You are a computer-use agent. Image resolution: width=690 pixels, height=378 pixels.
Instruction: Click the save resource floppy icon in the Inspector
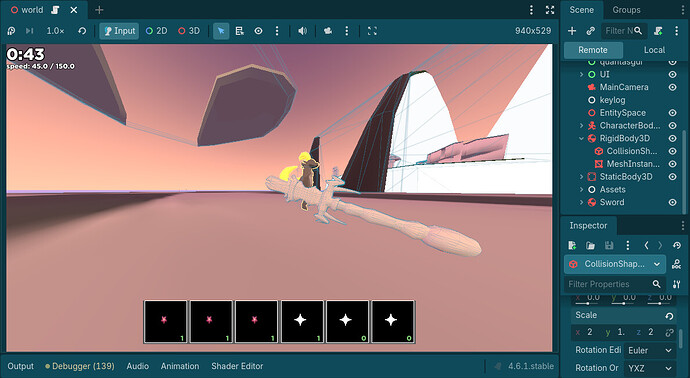(609, 245)
